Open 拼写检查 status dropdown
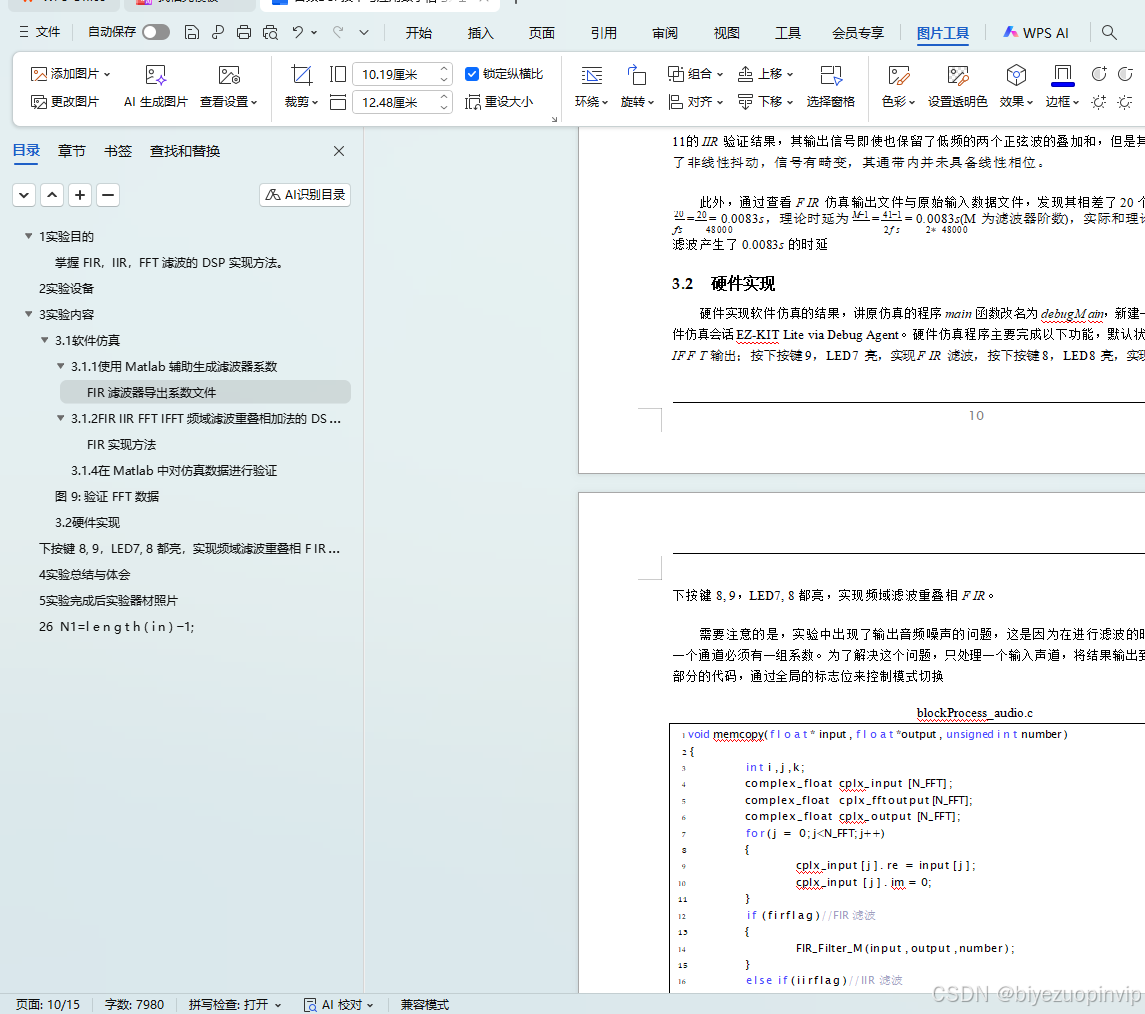1145x1014 pixels. pyautogui.click(x=235, y=1005)
